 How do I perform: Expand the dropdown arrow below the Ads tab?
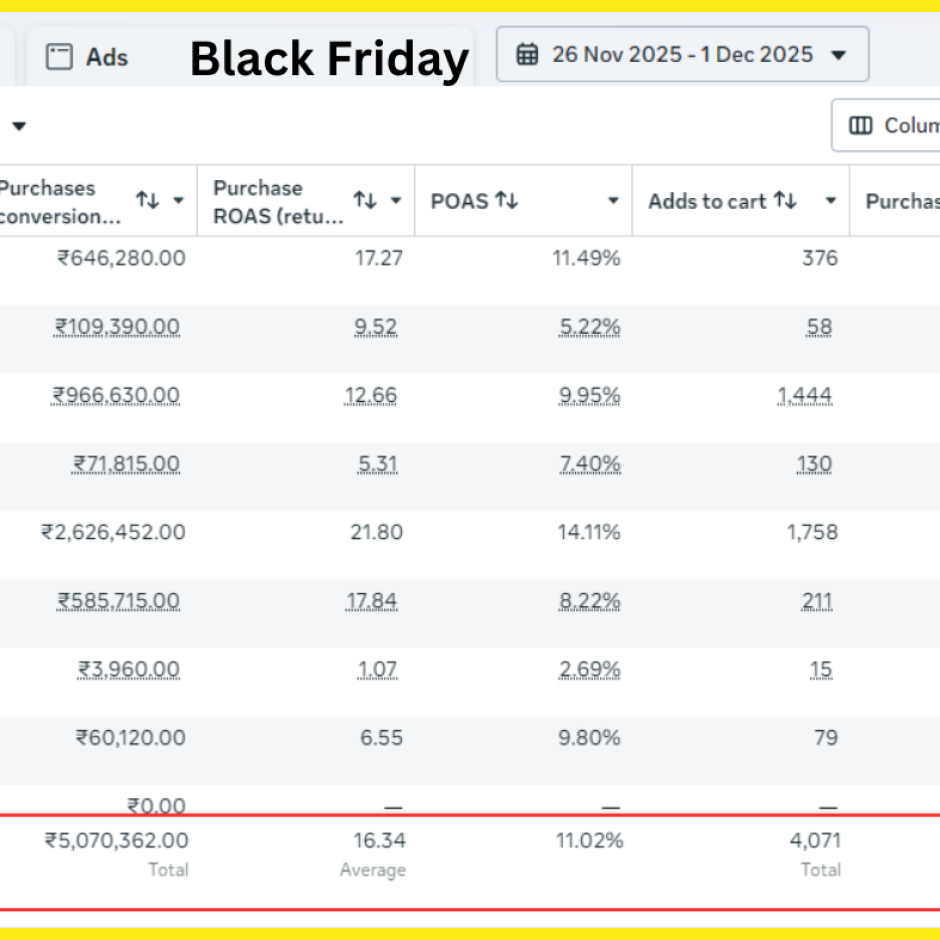[19, 126]
